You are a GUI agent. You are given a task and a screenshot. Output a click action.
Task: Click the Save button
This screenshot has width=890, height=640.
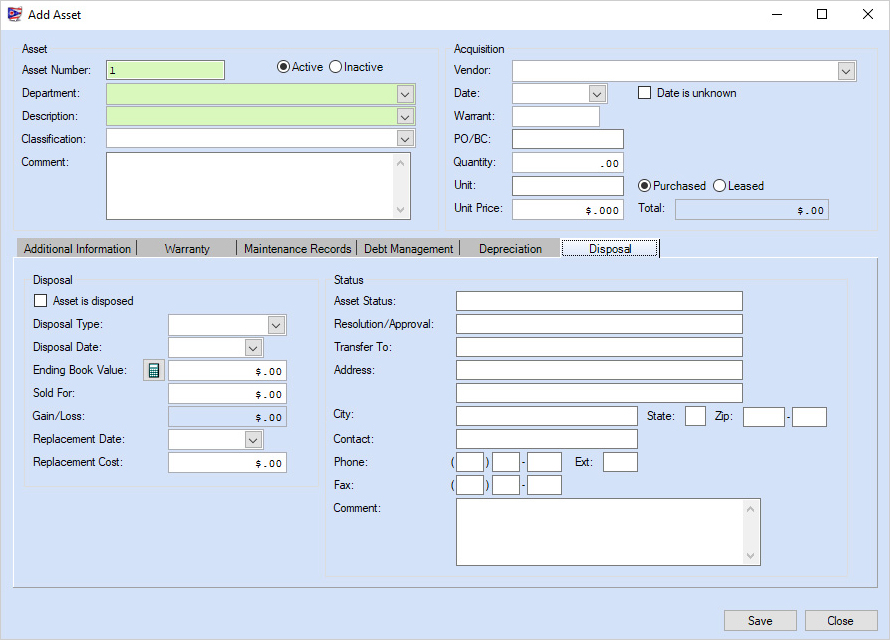click(x=760, y=621)
